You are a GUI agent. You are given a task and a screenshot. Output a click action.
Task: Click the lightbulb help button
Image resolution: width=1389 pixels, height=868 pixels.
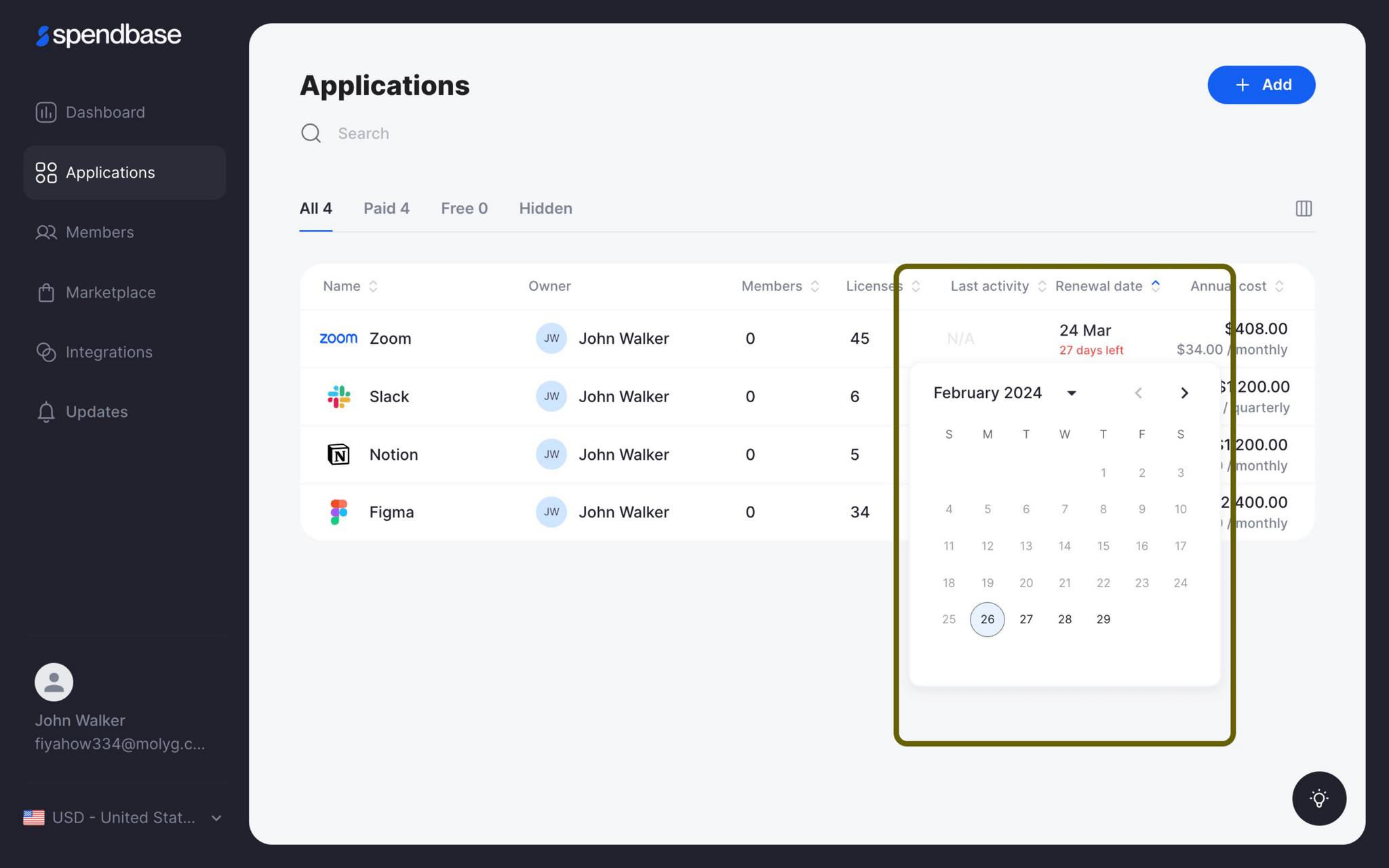click(x=1319, y=798)
